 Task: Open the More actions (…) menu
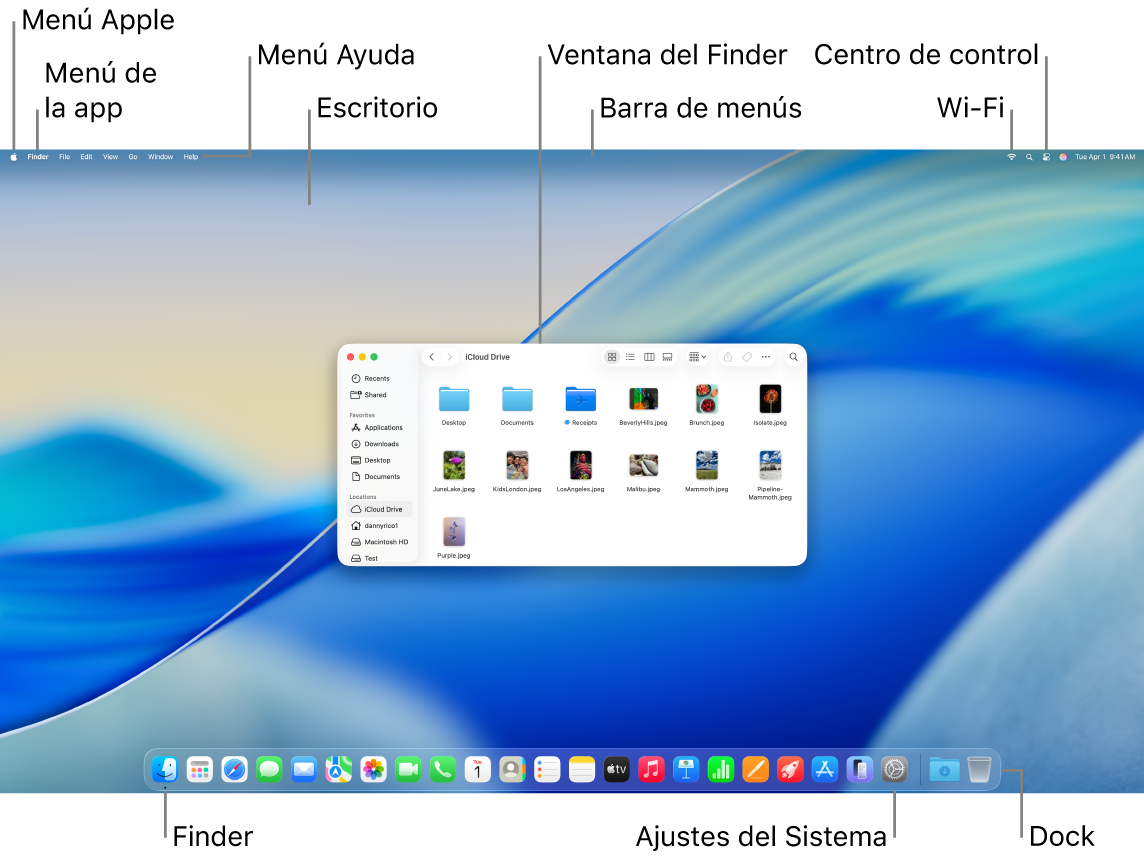click(x=765, y=356)
